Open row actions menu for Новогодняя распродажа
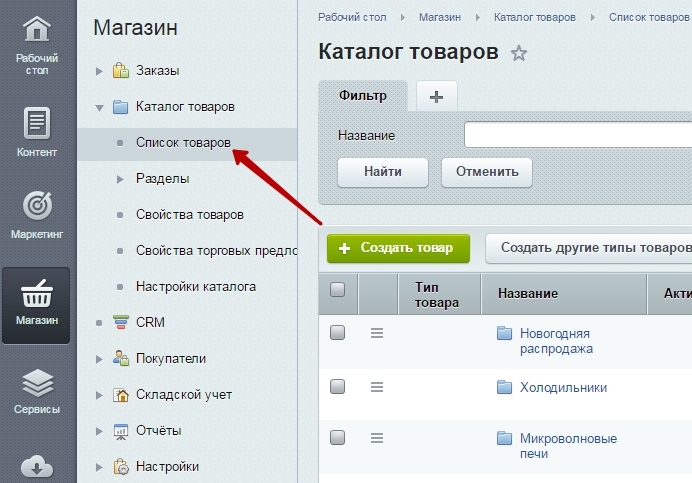Image resolution: width=692 pixels, height=483 pixels. pos(376,333)
